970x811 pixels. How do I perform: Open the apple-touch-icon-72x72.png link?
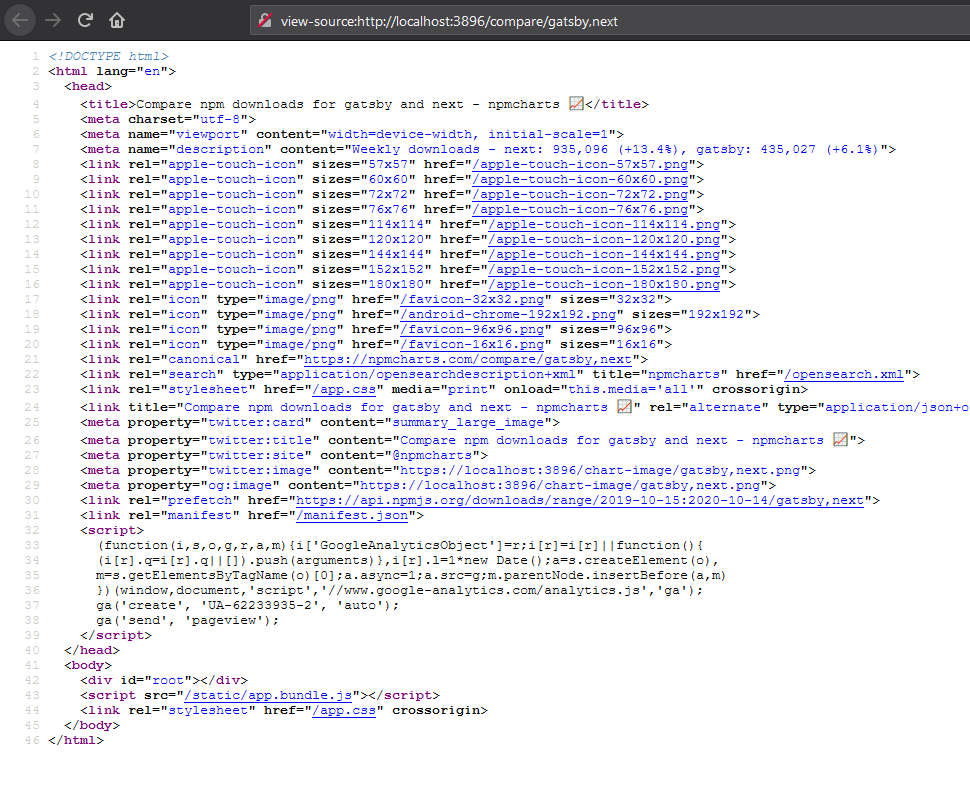point(580,194)
